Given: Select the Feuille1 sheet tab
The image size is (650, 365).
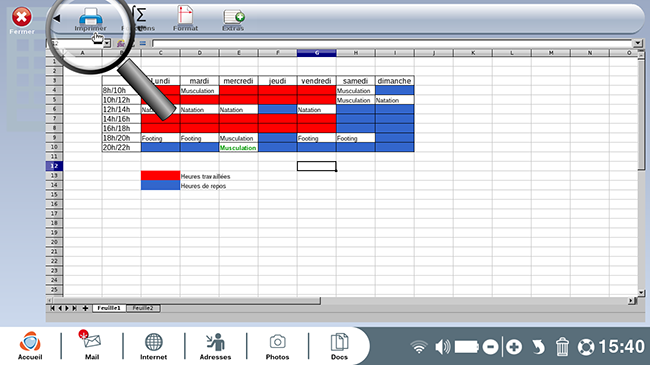Looking at the screenshot, I should (x=109, y=308).
